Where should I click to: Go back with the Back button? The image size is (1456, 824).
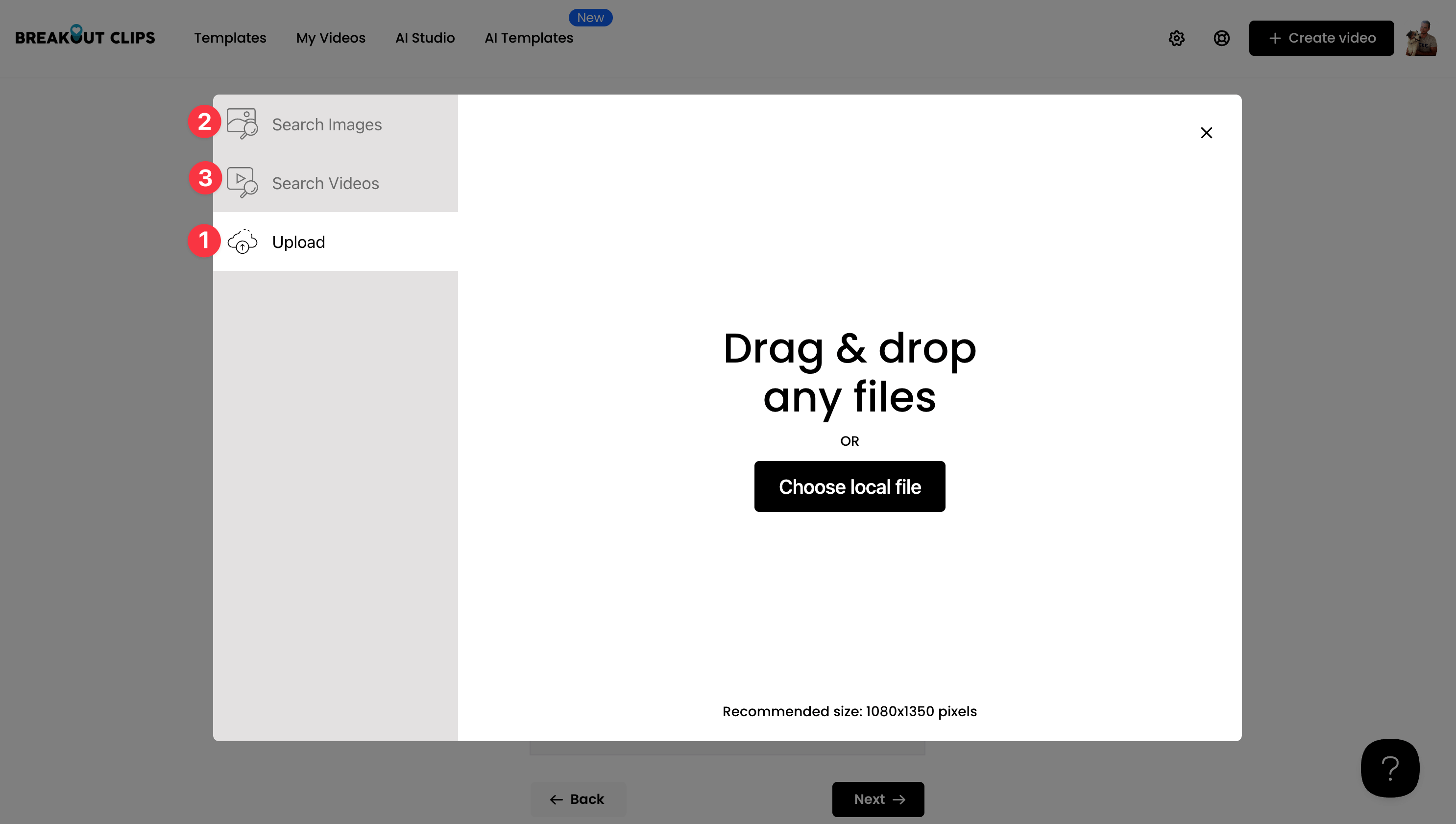pos(577,799)
